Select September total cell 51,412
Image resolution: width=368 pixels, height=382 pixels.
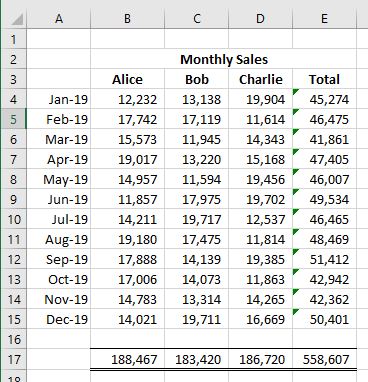point(324,259)
